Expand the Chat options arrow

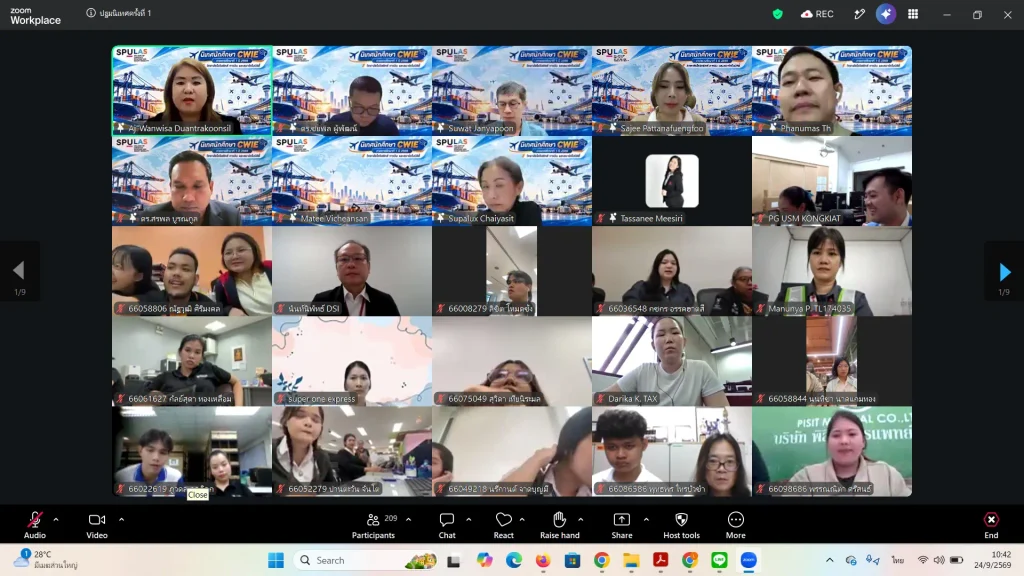pyautogui.click(x=469, y=520)
